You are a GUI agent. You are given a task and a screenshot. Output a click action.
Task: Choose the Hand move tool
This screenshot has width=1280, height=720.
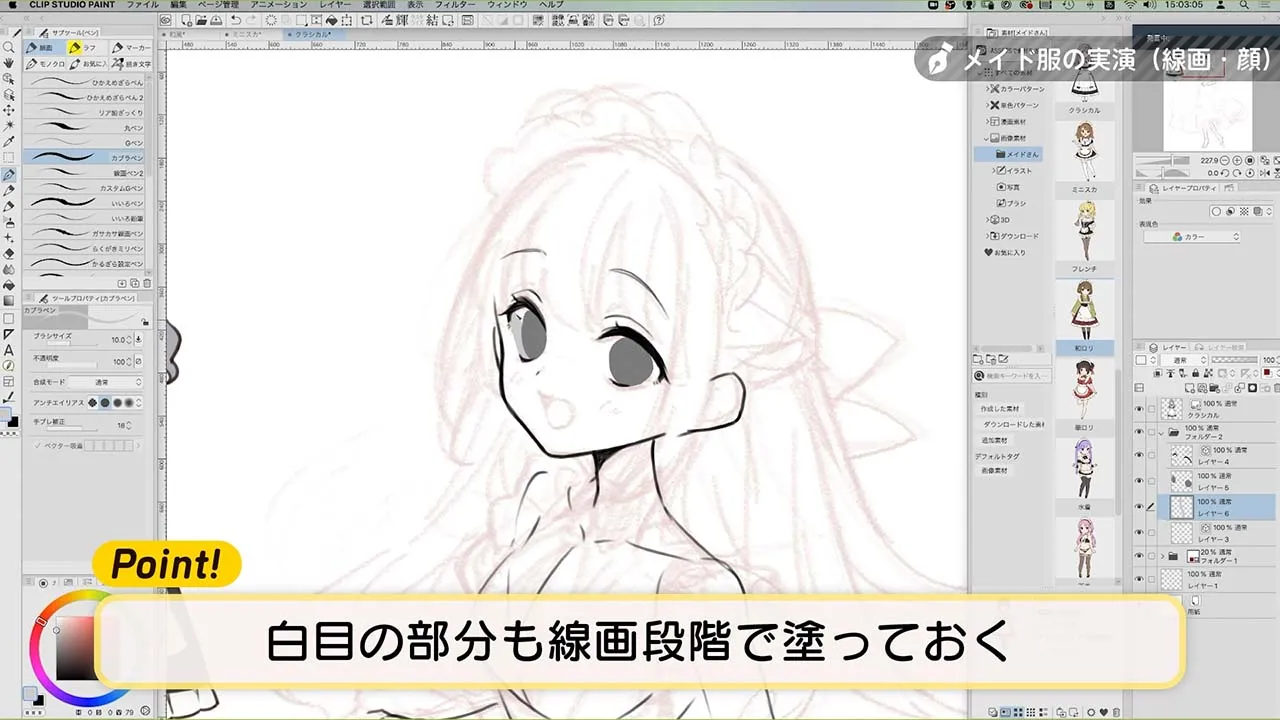9,63
